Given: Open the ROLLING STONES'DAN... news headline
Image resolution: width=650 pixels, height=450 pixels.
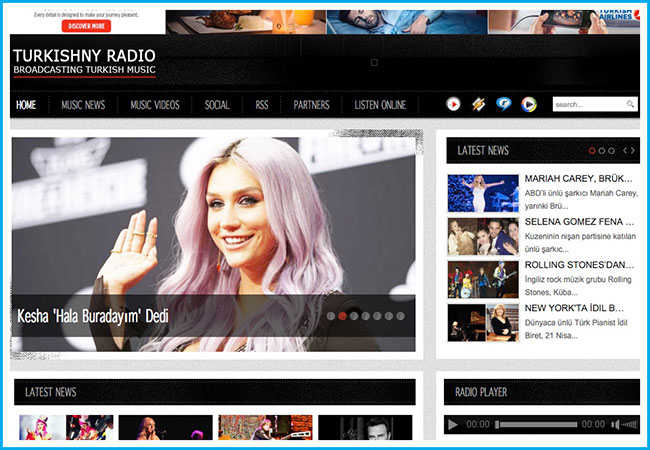Looking at the screenshot, I should coord(579,265).
